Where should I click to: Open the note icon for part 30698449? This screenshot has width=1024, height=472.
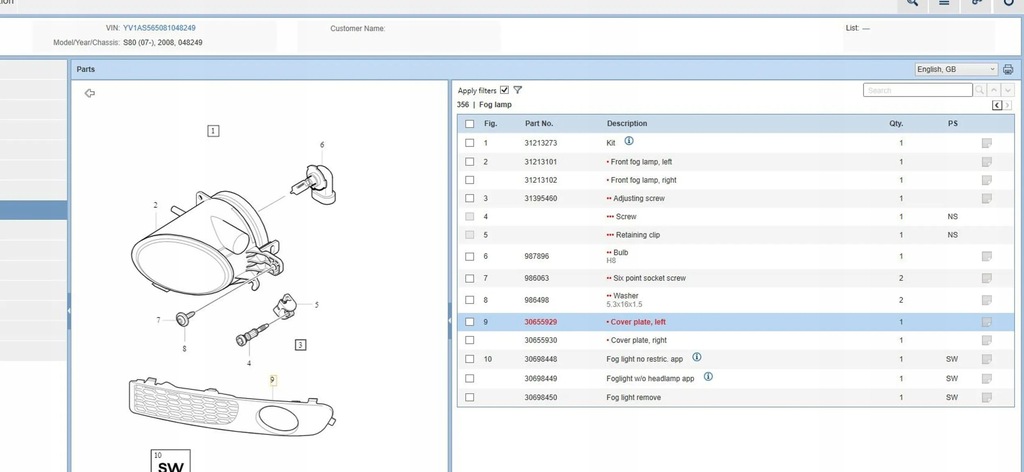tap(987, 379)
